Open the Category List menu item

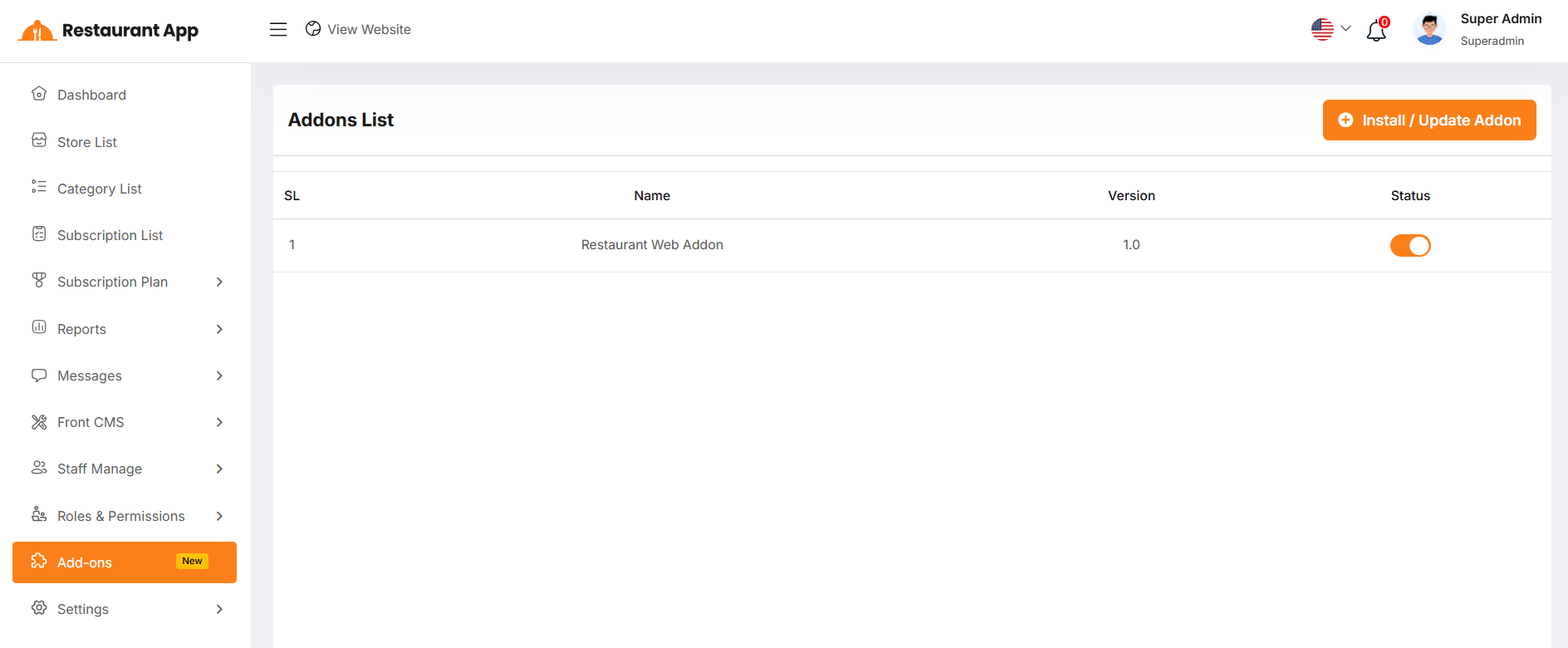tap(100, 189)
